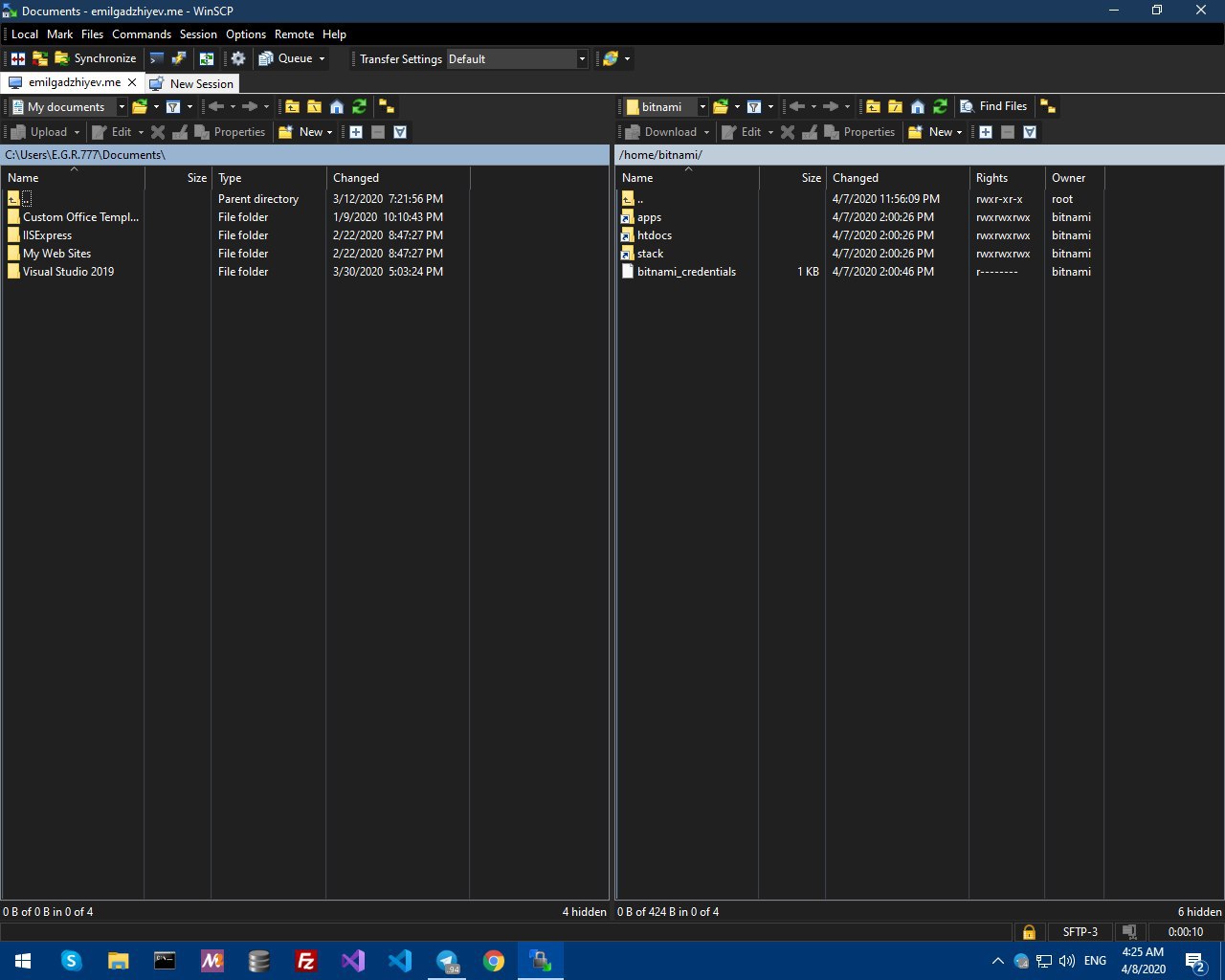Viewport: 1225px width, 980px height.
Task: Open local panel's open directory folder icon
Action: point(140,106)
